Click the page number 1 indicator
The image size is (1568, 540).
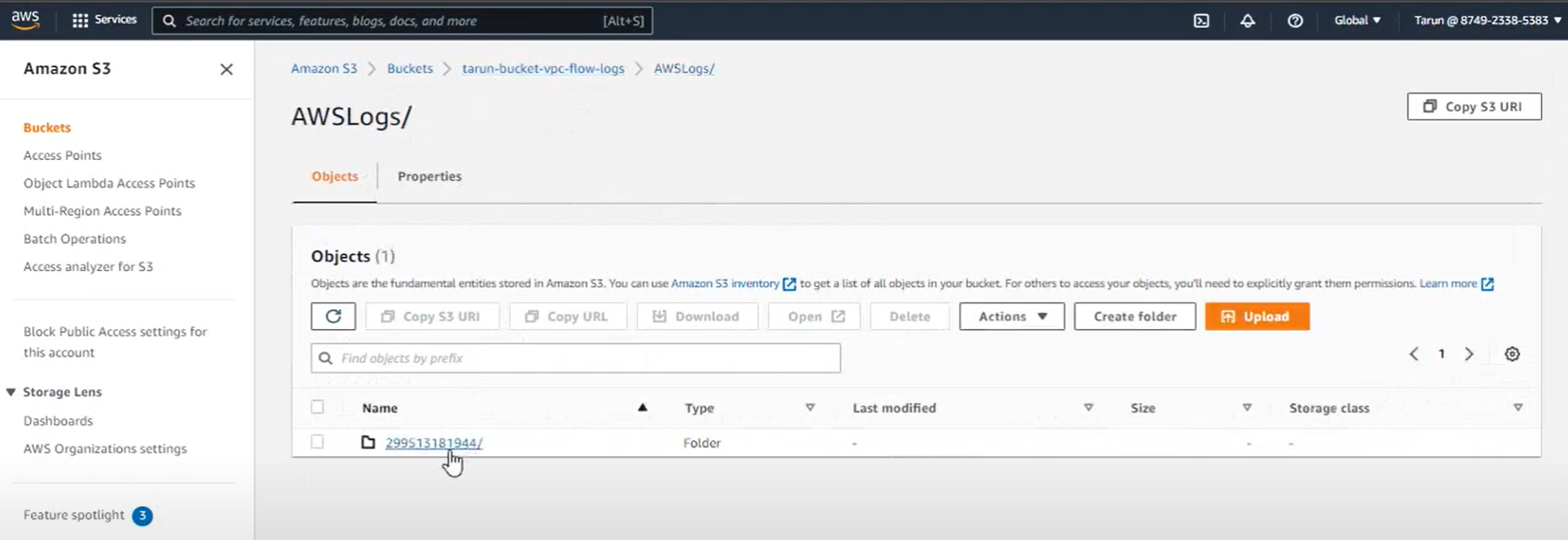pyautogui.click(x=1441, y=354)
